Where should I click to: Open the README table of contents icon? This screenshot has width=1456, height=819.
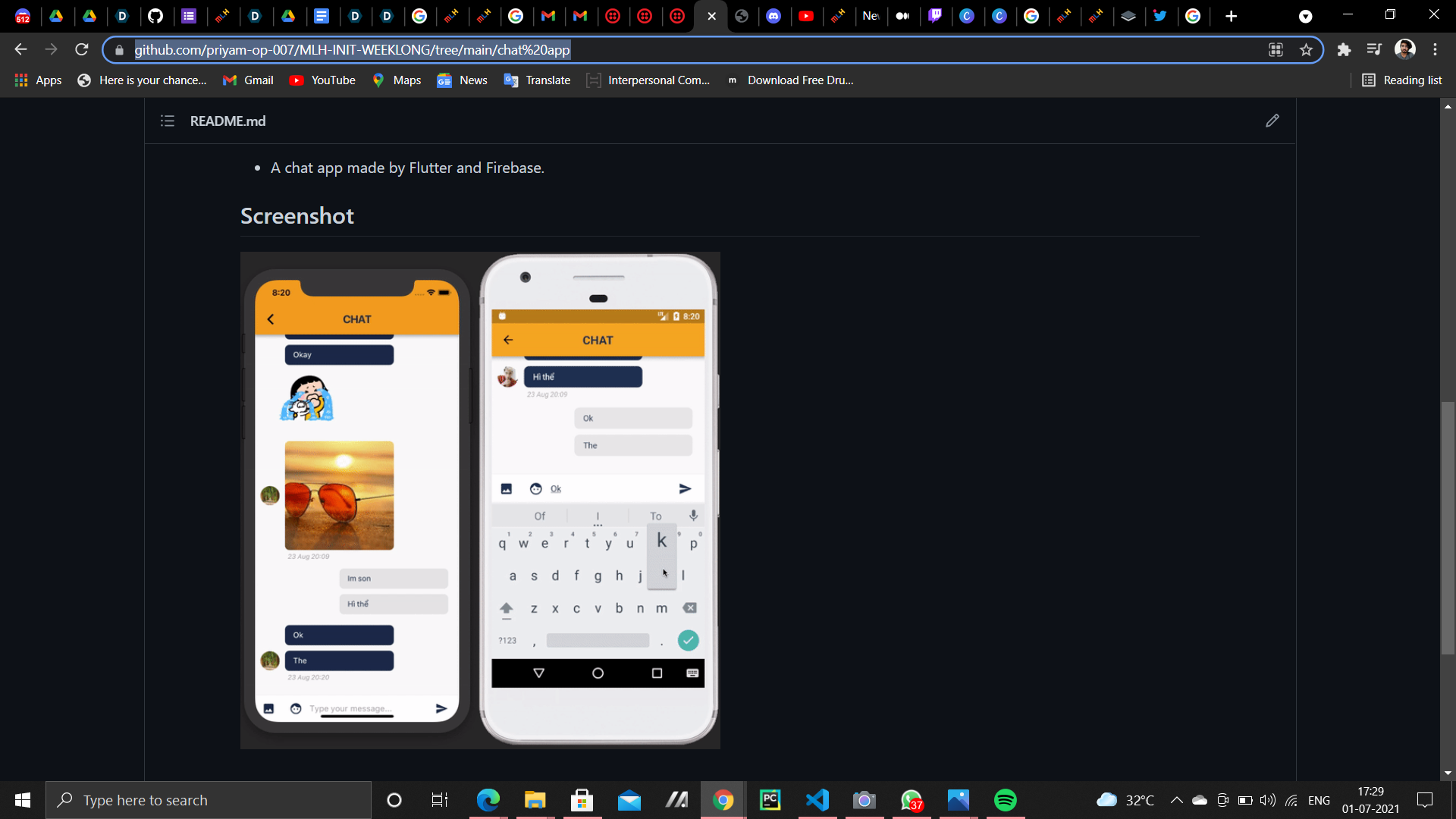tap(168, 121)
